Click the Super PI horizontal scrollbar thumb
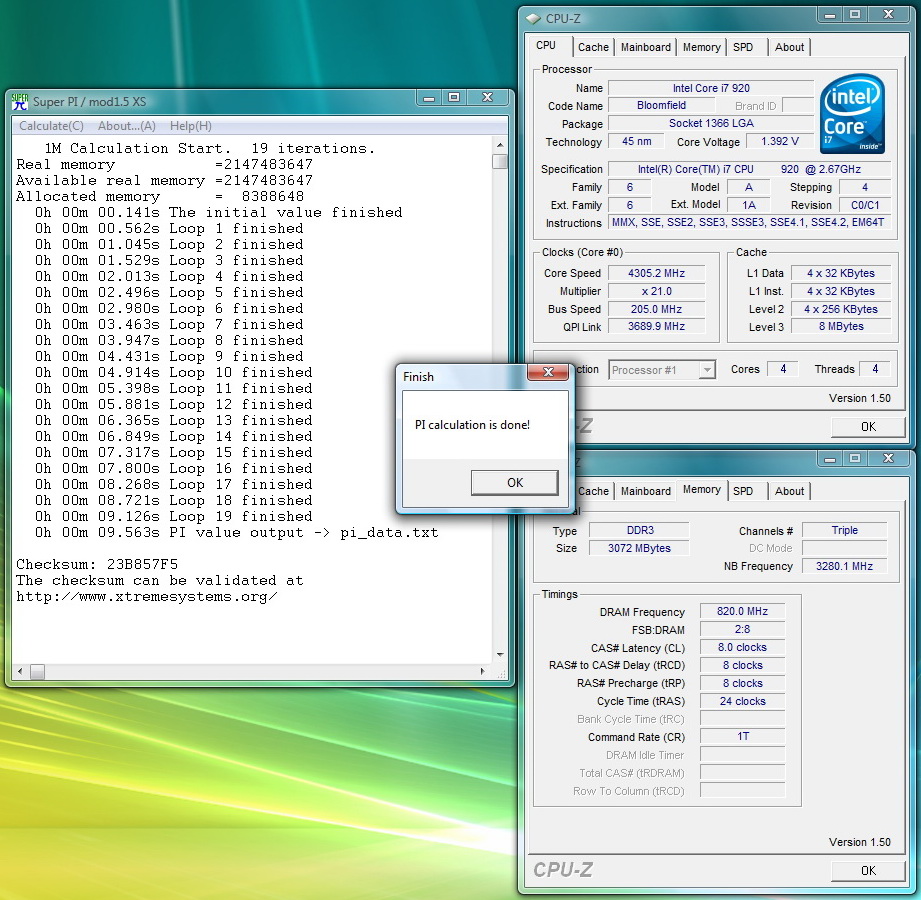 point(38,671)
